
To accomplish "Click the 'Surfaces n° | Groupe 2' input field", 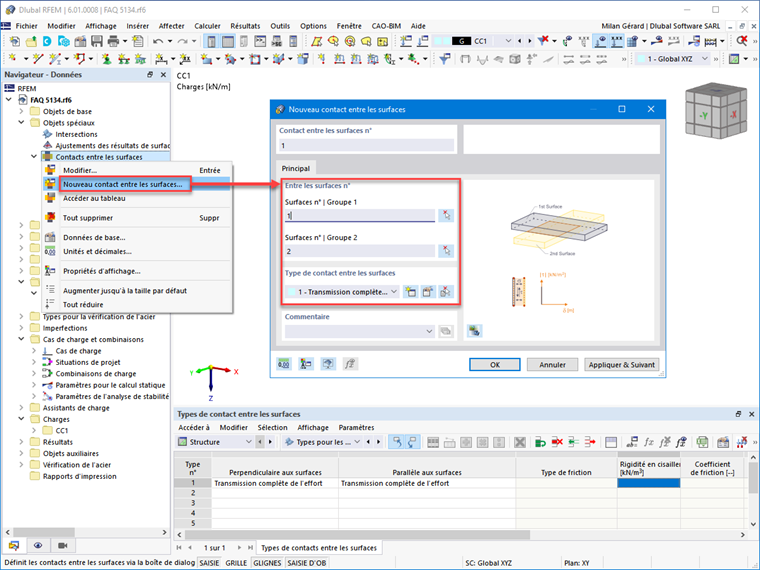I will (360, 251).
